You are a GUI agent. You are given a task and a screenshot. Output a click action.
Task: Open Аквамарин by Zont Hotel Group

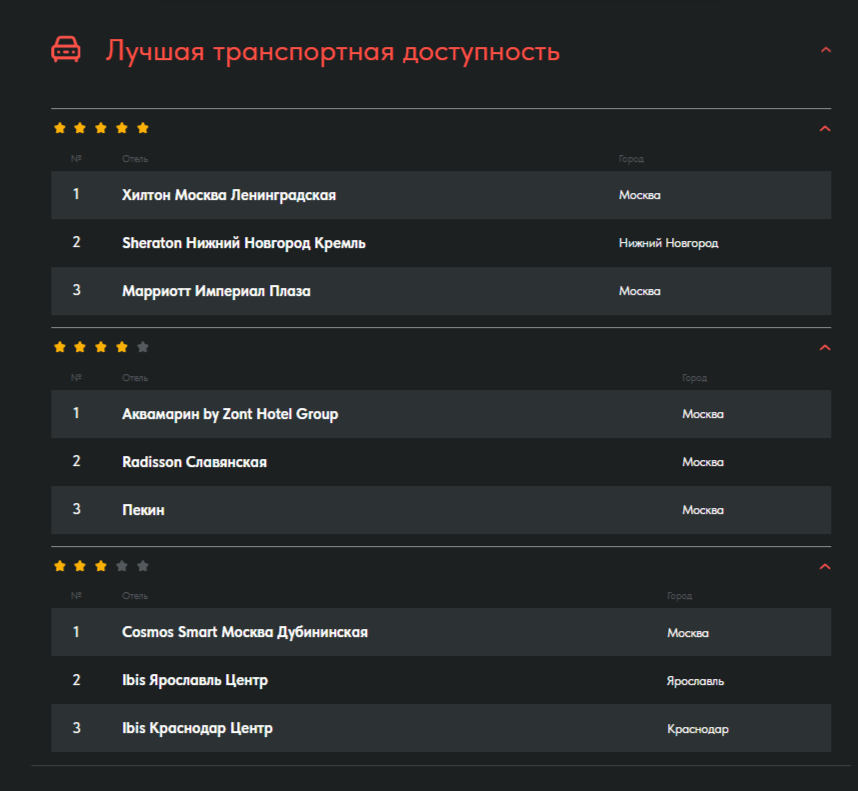(x=230, y=414)
